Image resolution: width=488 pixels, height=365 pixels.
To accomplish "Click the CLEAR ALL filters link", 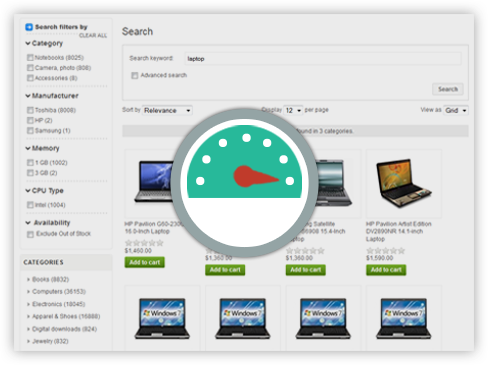I will pos(93,35).
